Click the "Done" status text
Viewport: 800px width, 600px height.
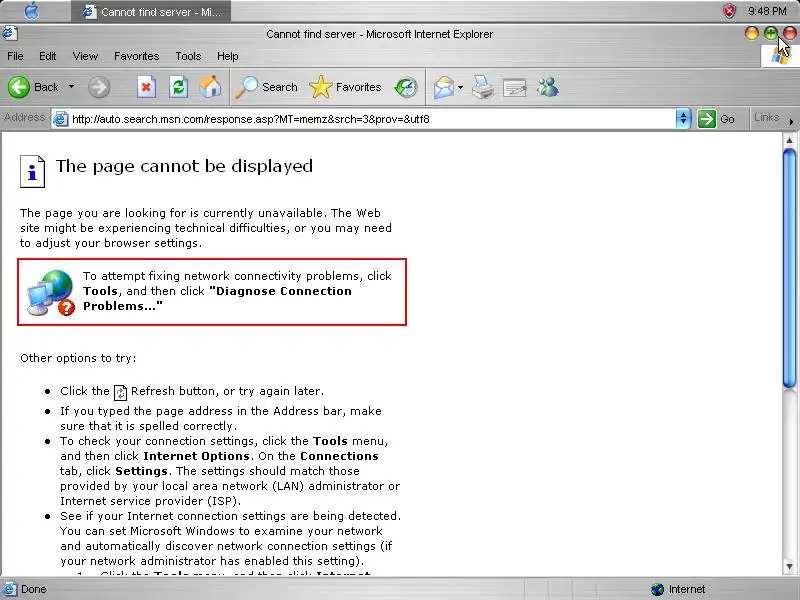34,589
